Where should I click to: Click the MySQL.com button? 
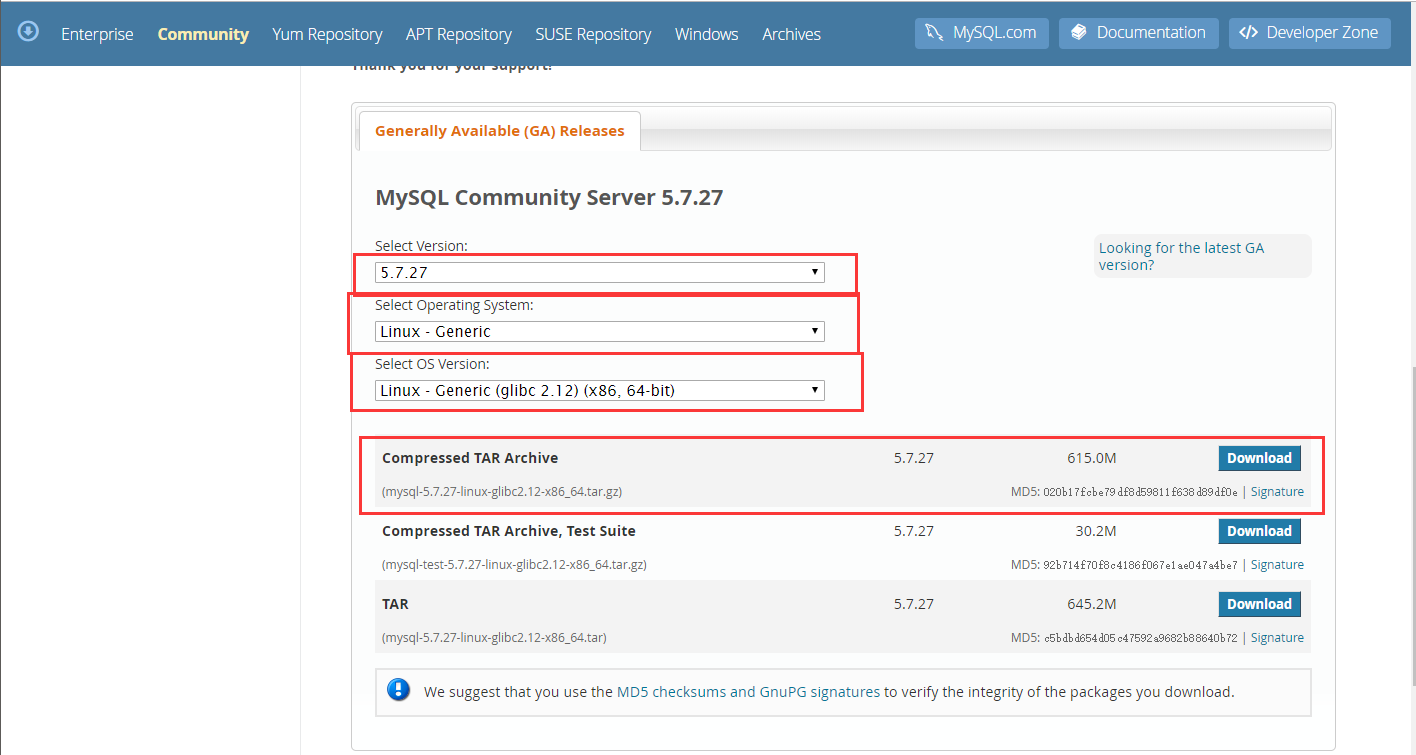[981, 32]
